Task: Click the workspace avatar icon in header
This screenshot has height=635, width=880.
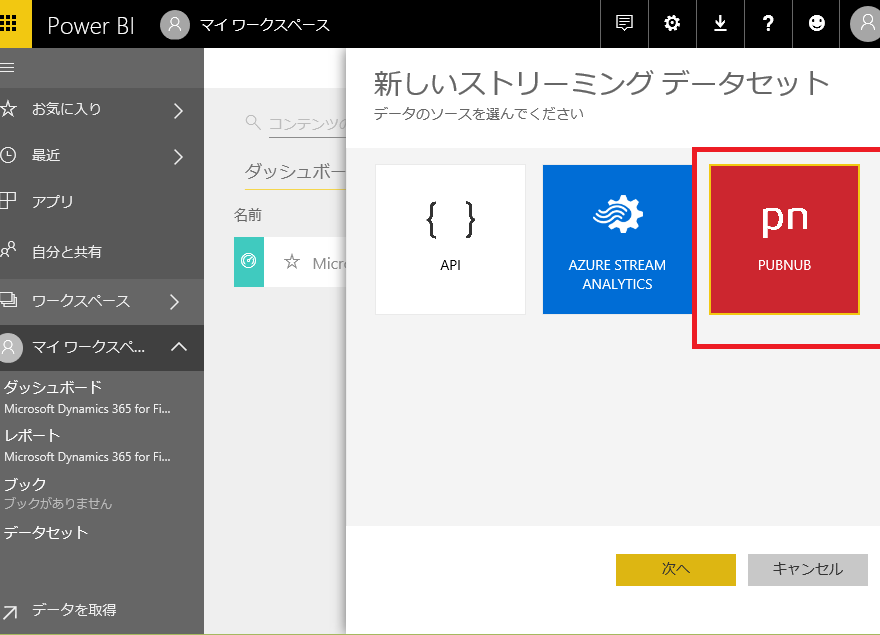Action: pyautogui.click(x=175, y=25)
